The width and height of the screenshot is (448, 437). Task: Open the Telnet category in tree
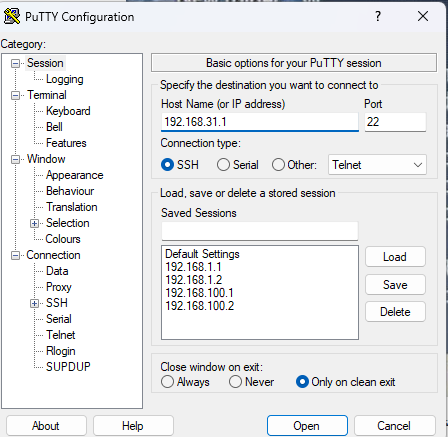tap(61, 335)
